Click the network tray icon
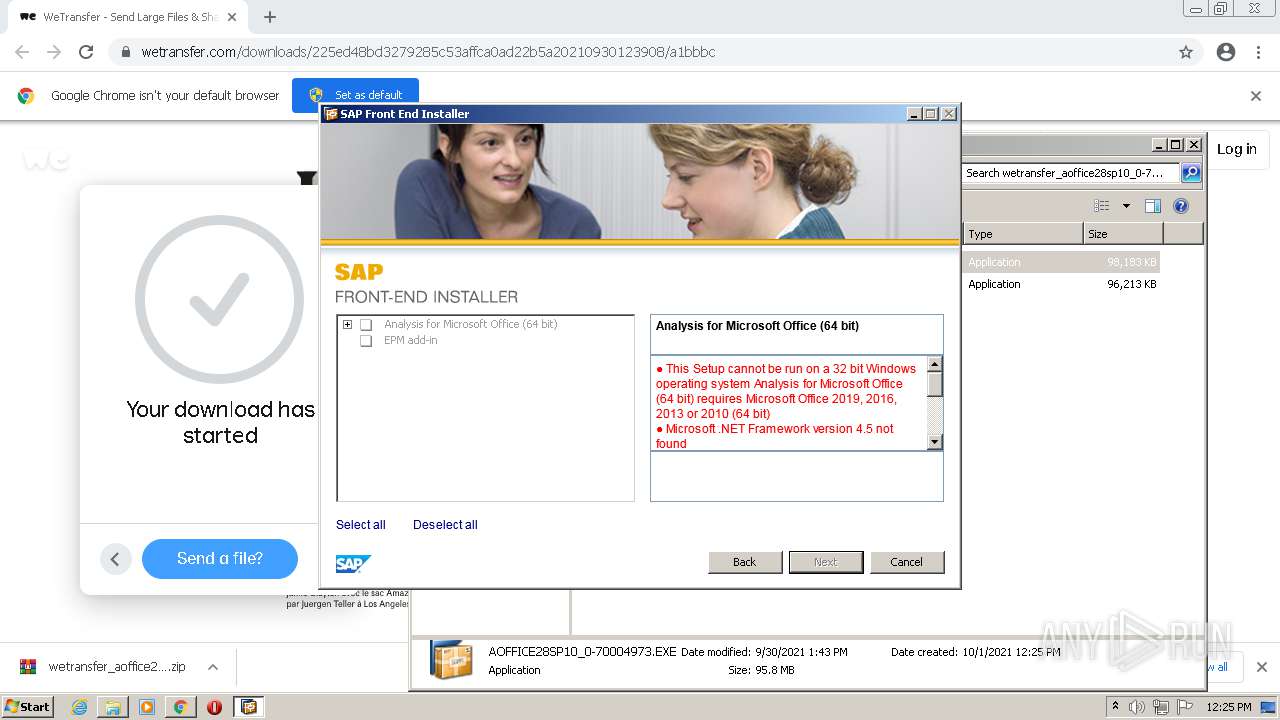1280x720 pixels. point(1161,707)
